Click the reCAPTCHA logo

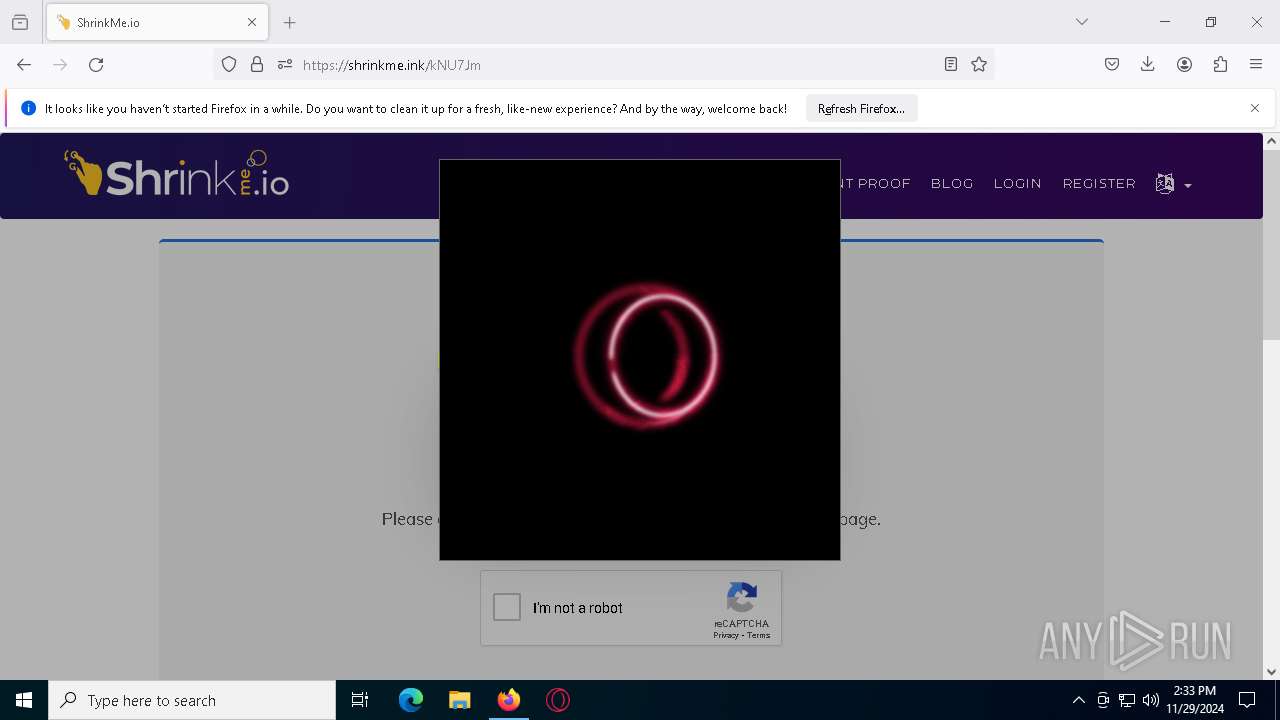click(x=742, y=598)
